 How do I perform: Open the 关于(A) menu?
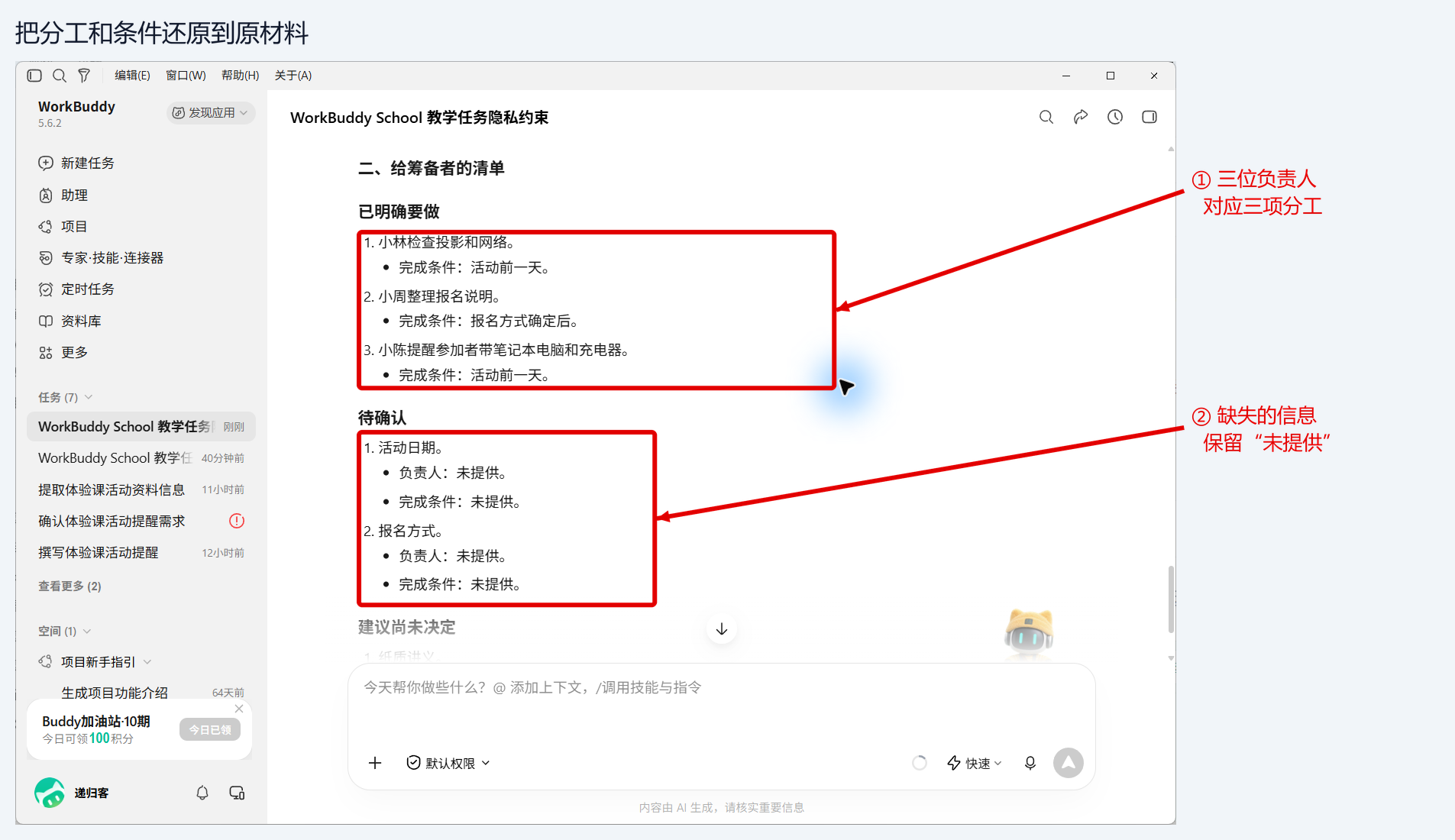pyautogui.click(x=293, y=76)
